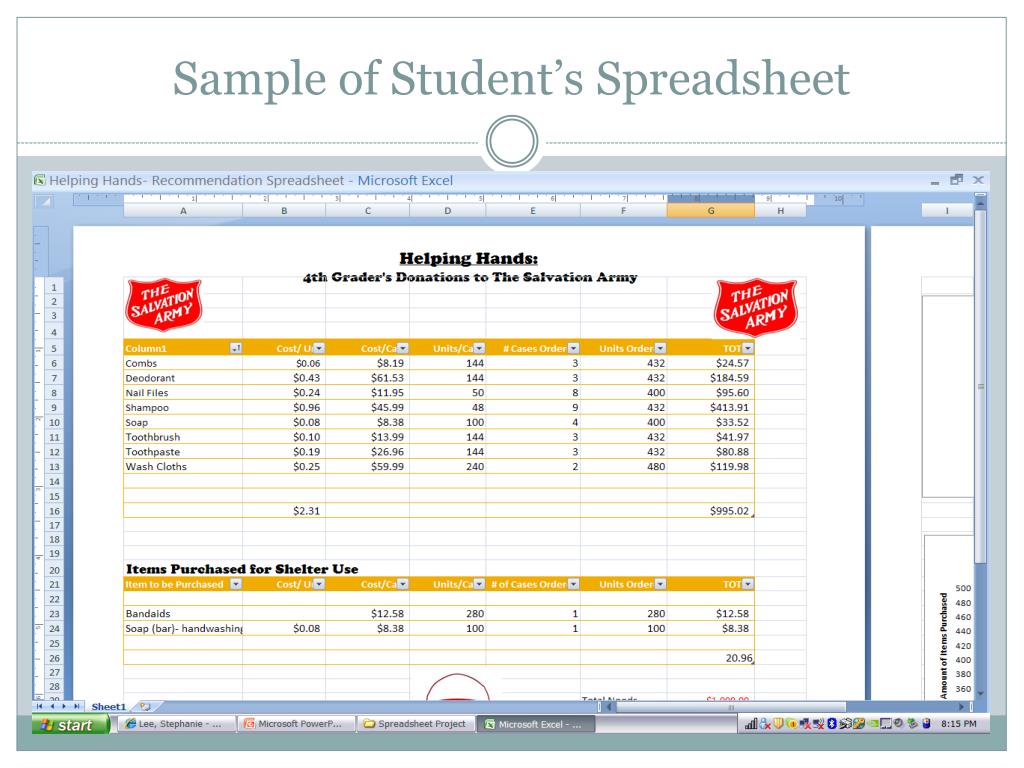1024x768 pixels.
Task: Click the horizontal scrollbar left arrow
Action: click(x=611, y=707)
